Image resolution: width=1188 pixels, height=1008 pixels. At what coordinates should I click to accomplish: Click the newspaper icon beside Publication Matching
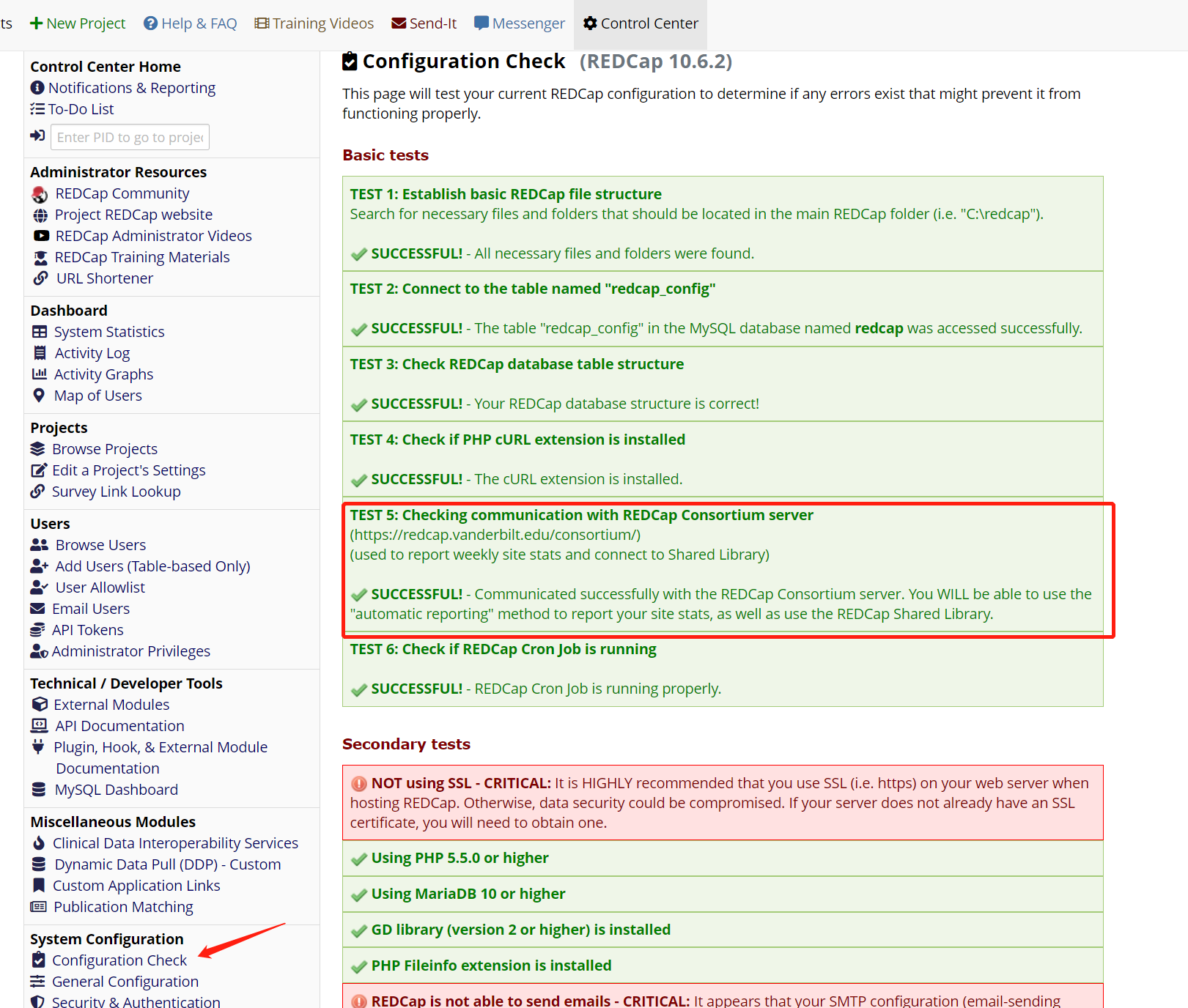tap(38, 907)
